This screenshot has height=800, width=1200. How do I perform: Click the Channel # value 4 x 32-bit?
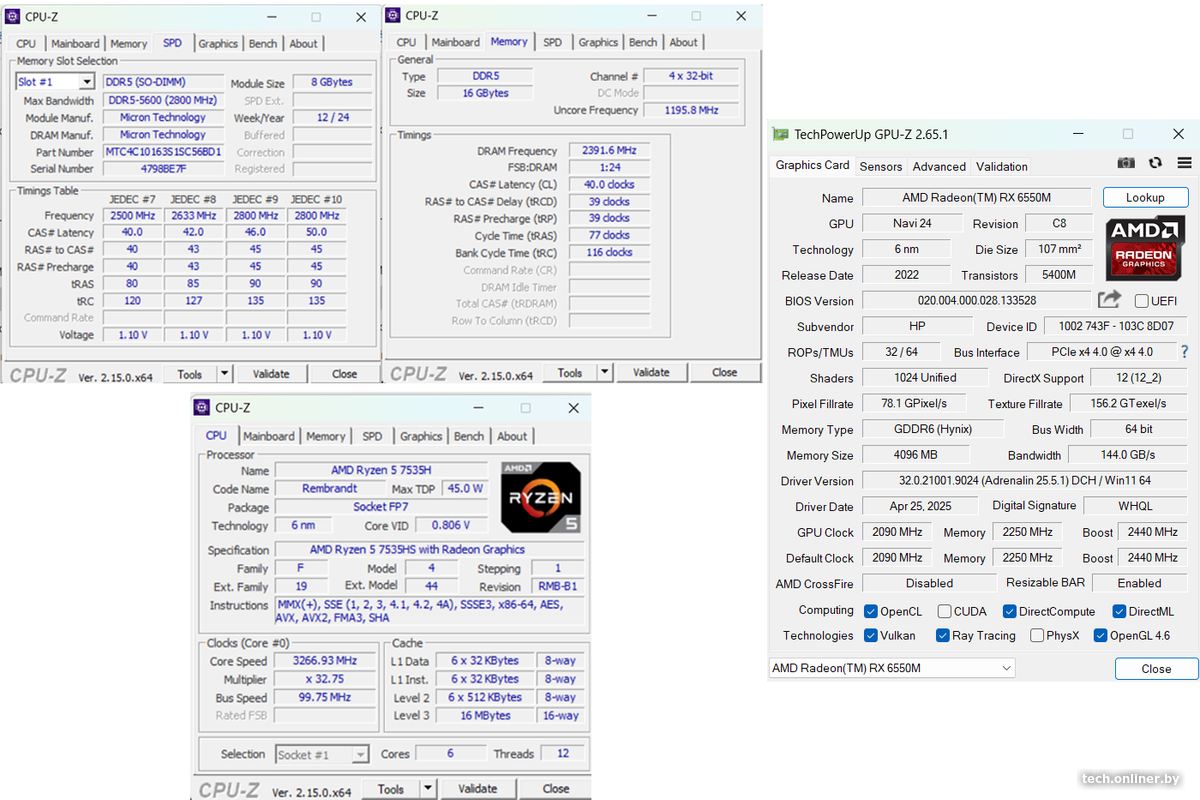click(691, 75)
